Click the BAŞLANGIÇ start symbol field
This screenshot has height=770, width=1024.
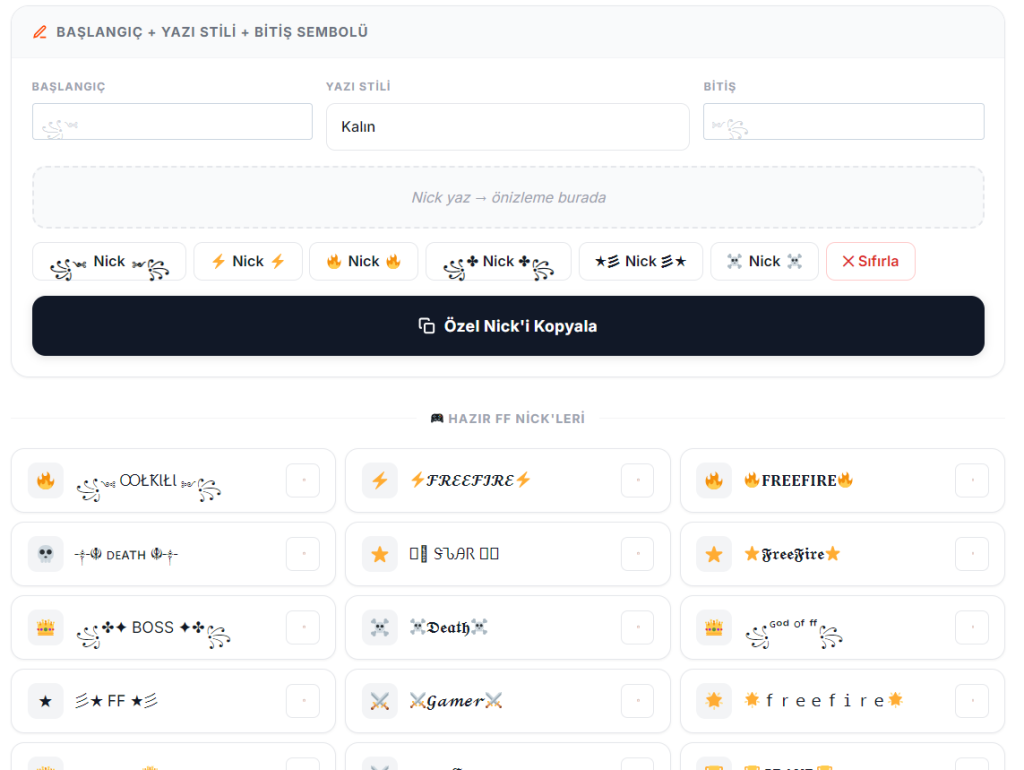pyautogui.click(x=172, y=121)
